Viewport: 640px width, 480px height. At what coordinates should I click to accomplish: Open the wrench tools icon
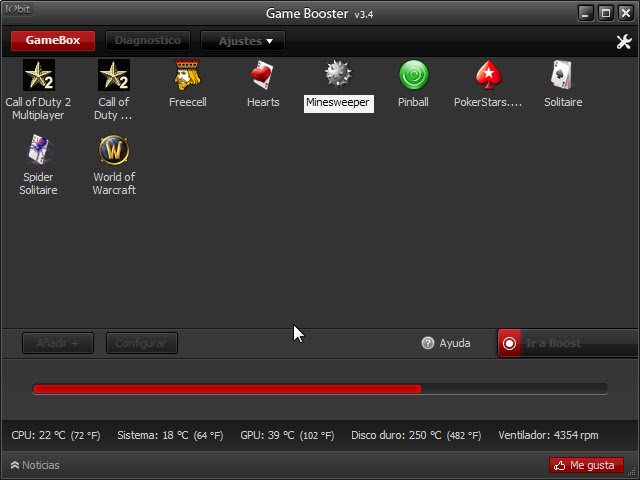click(x=624, y=41)
